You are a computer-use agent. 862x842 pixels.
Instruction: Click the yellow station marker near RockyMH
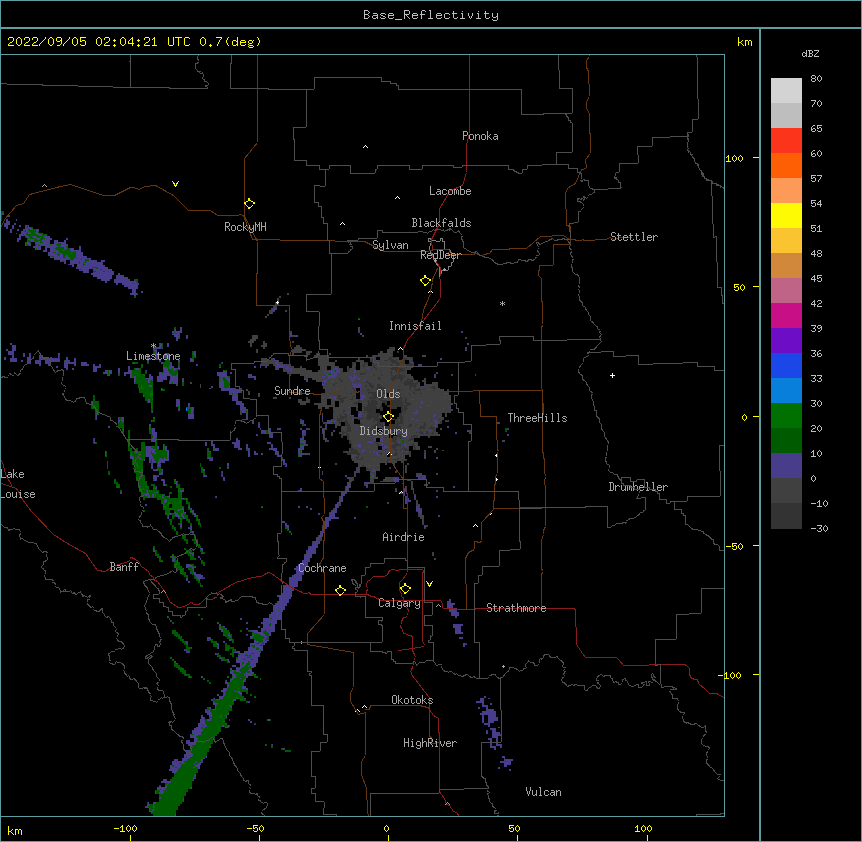(249, 204)
